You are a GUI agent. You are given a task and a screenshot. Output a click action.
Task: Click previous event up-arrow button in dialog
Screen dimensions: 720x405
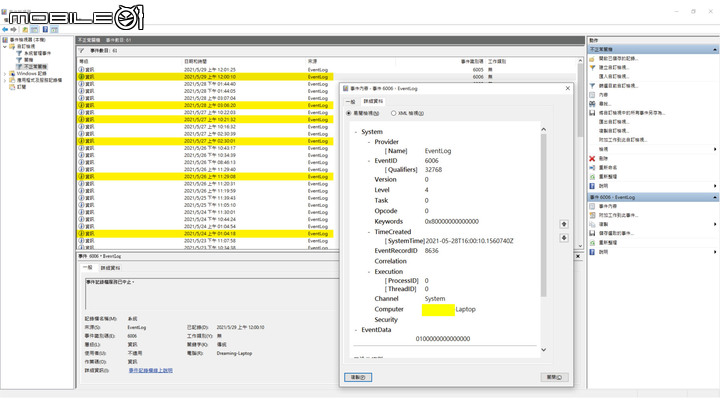tap(564, 224)
